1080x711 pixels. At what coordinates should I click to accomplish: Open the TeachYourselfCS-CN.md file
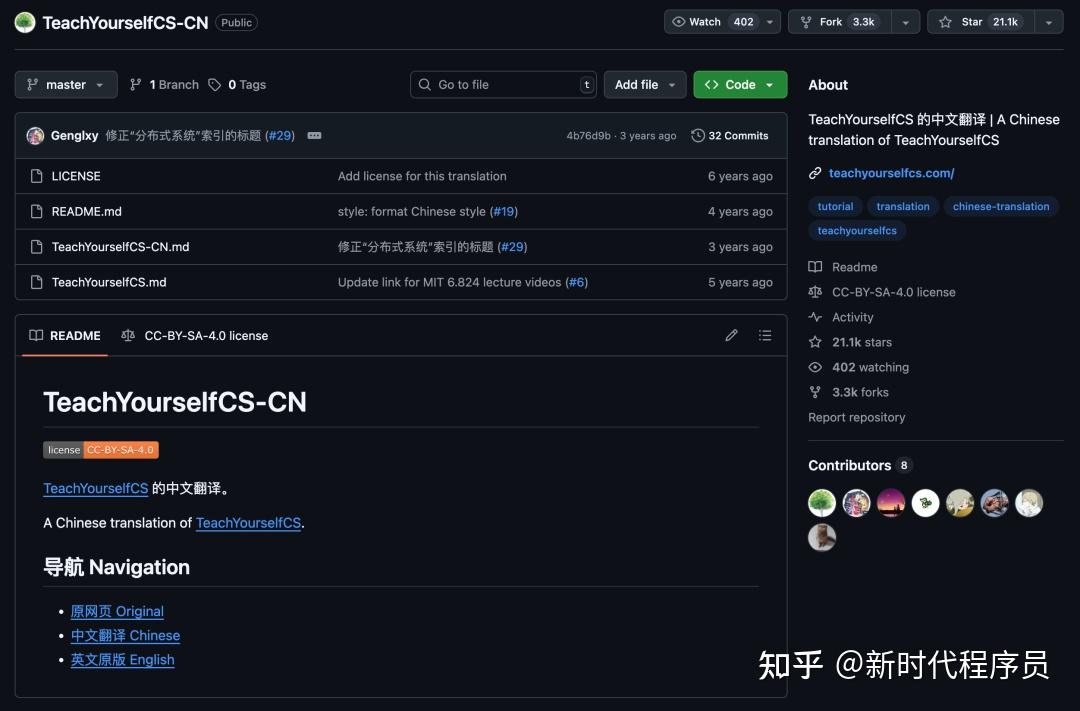[x=121, y=247]
